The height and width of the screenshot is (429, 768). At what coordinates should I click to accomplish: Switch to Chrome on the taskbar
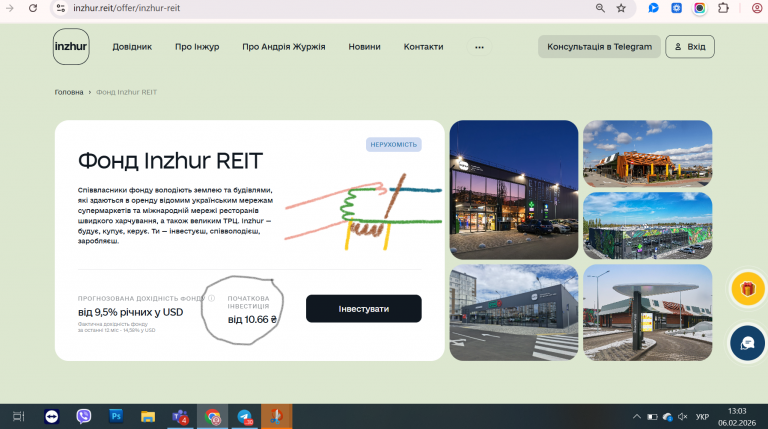click(x=213, y=417)
